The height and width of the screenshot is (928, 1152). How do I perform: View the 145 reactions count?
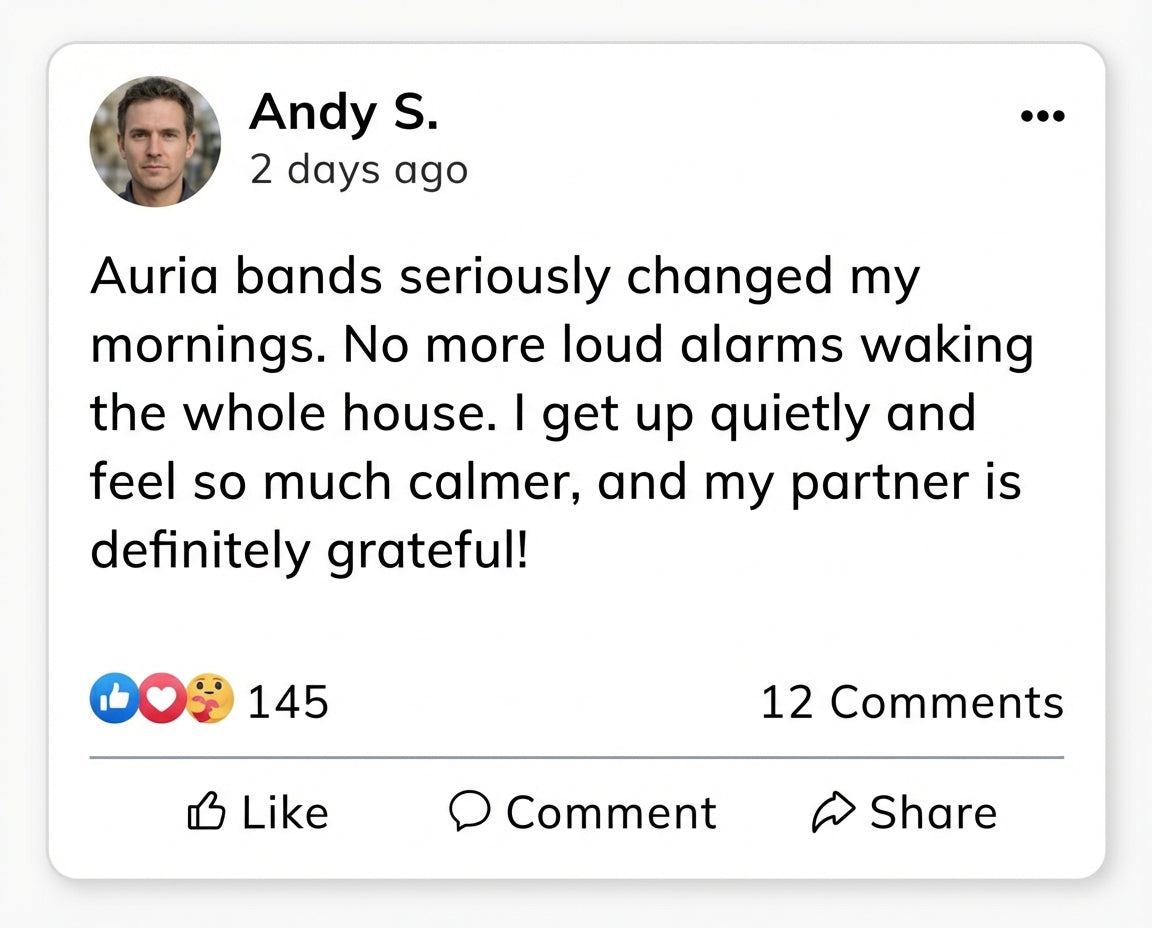pyautogui.click(x=288, y=702)
